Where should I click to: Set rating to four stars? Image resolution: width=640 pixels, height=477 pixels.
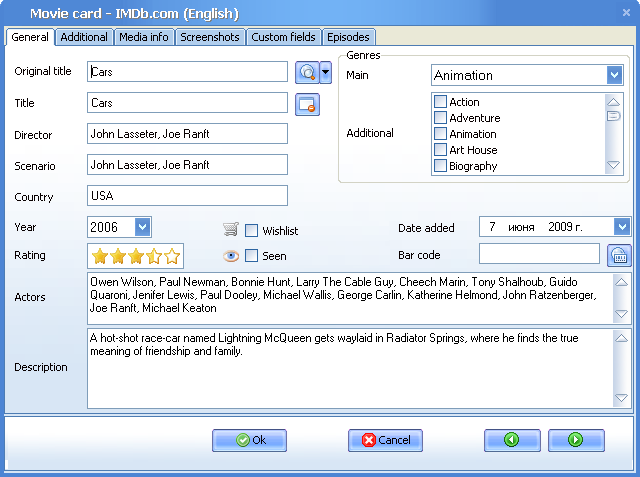pos(154,256)
